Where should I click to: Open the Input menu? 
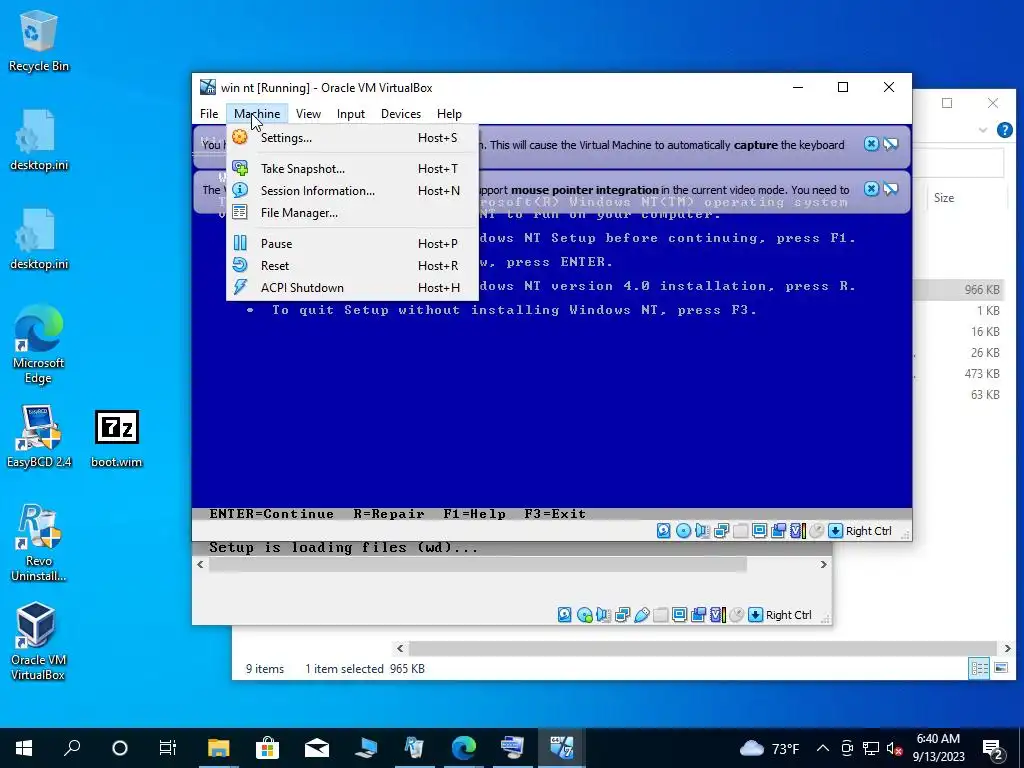coord(351,114)
